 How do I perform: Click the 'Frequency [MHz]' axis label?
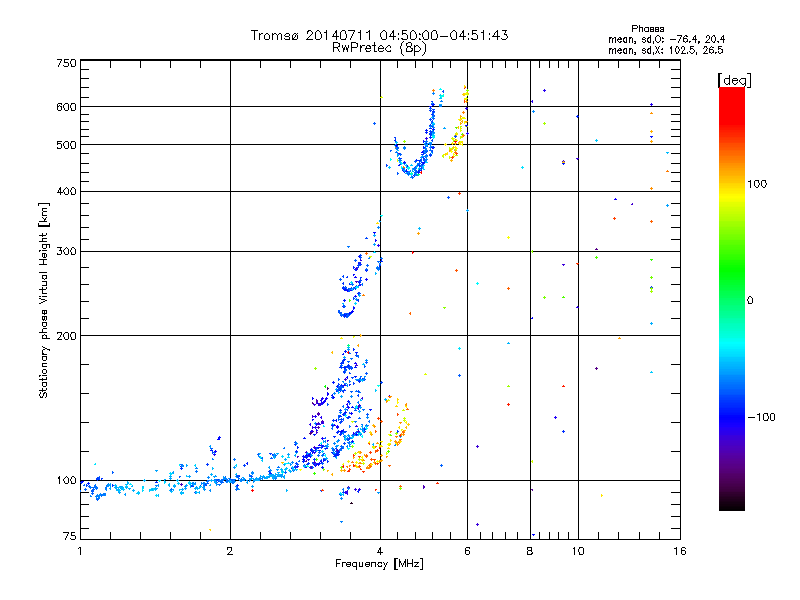[379, 564]
